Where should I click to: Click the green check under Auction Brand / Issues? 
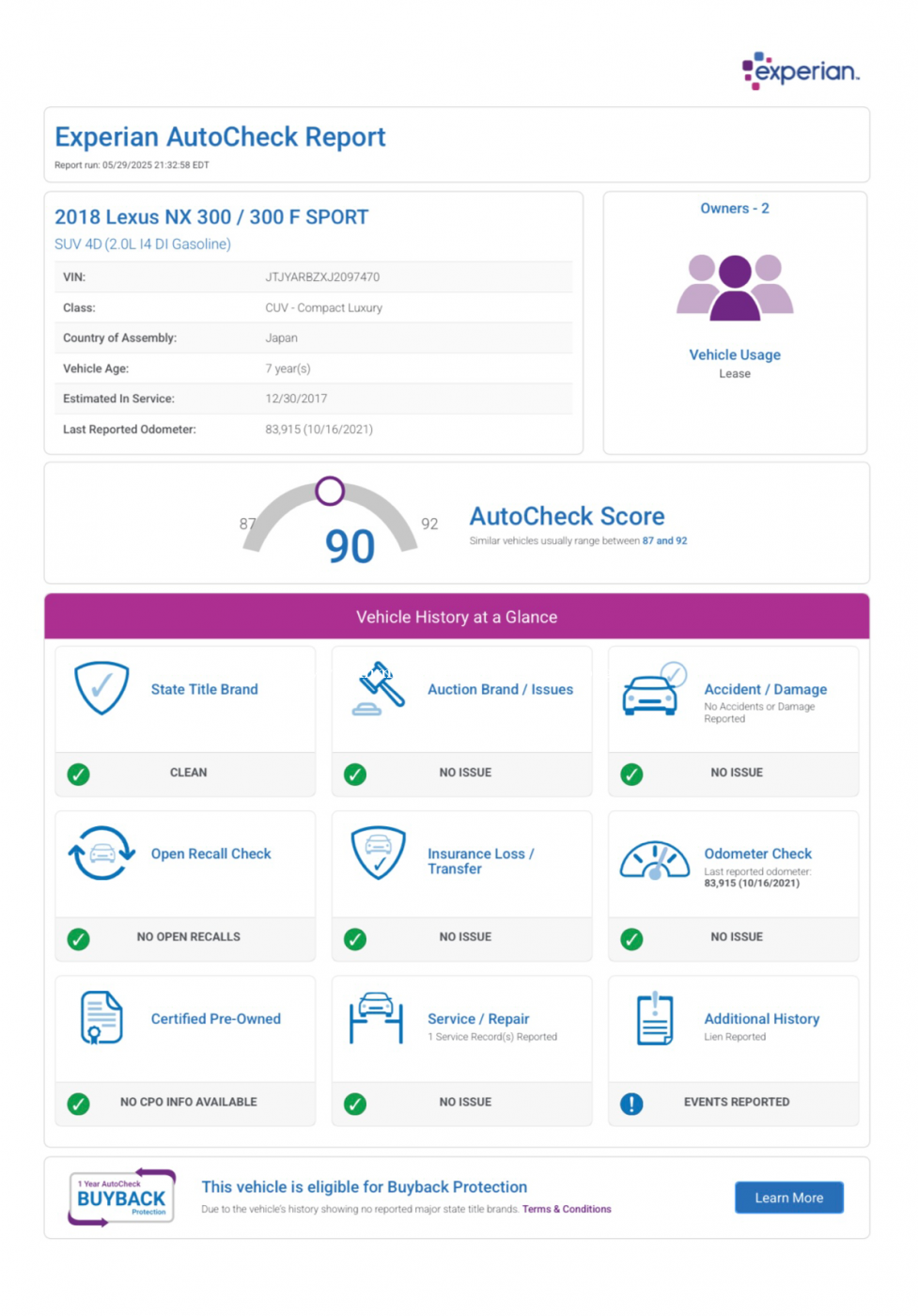tap(355, 775)
